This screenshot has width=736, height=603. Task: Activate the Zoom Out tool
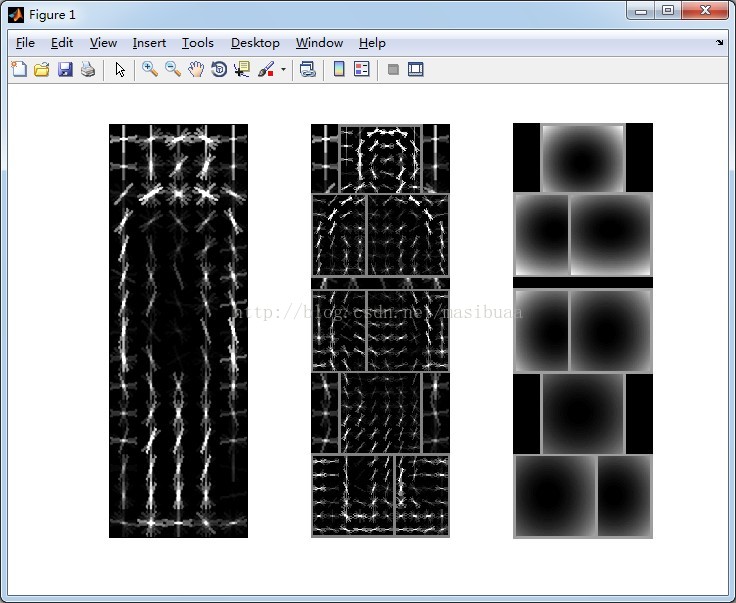point(173,69)
